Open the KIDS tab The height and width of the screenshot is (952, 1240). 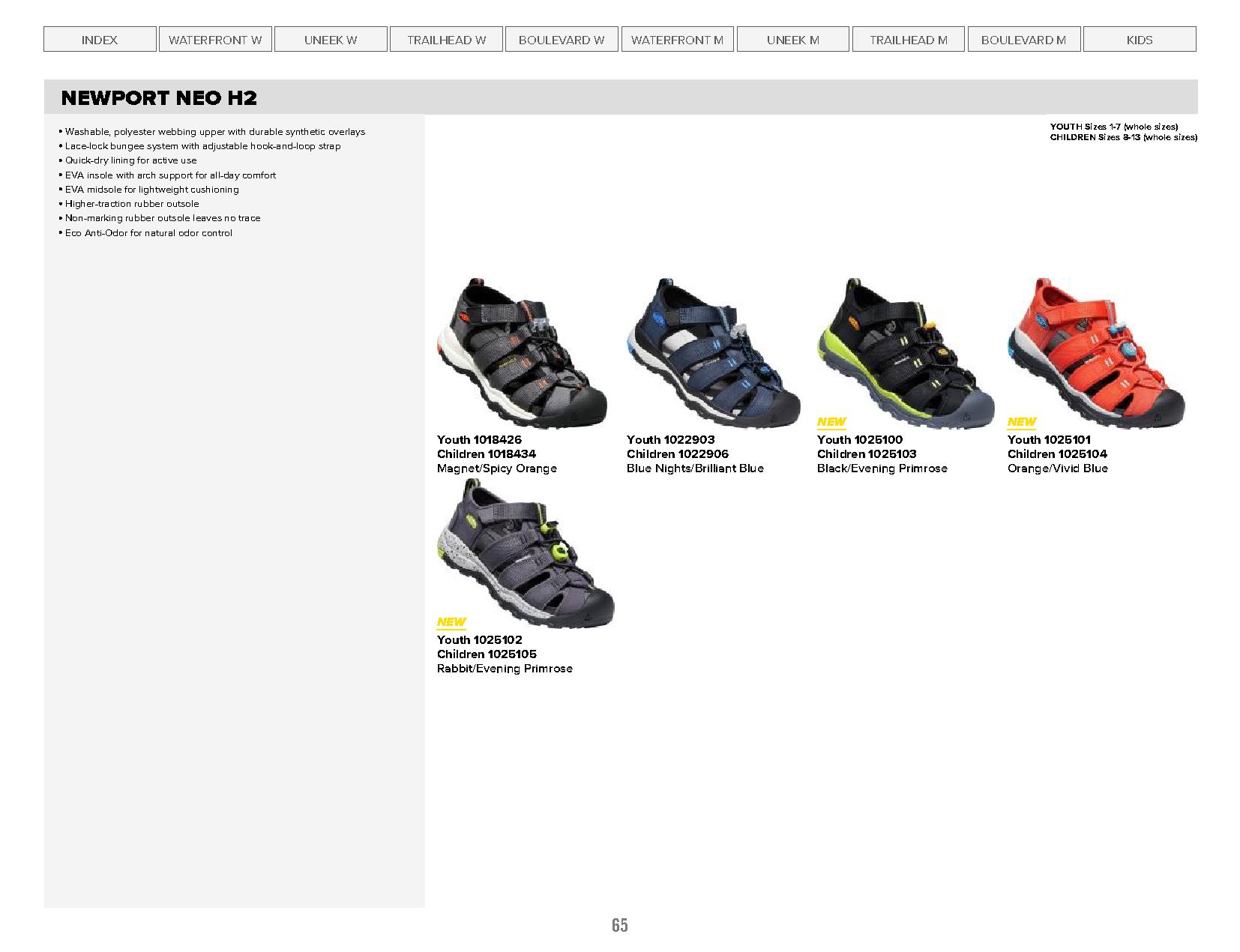tap(1140, 40)
